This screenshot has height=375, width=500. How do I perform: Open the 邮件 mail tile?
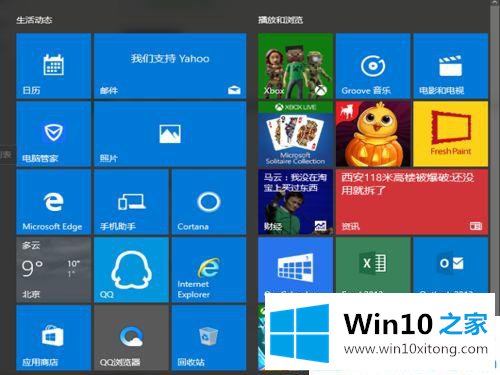(170, 66)
